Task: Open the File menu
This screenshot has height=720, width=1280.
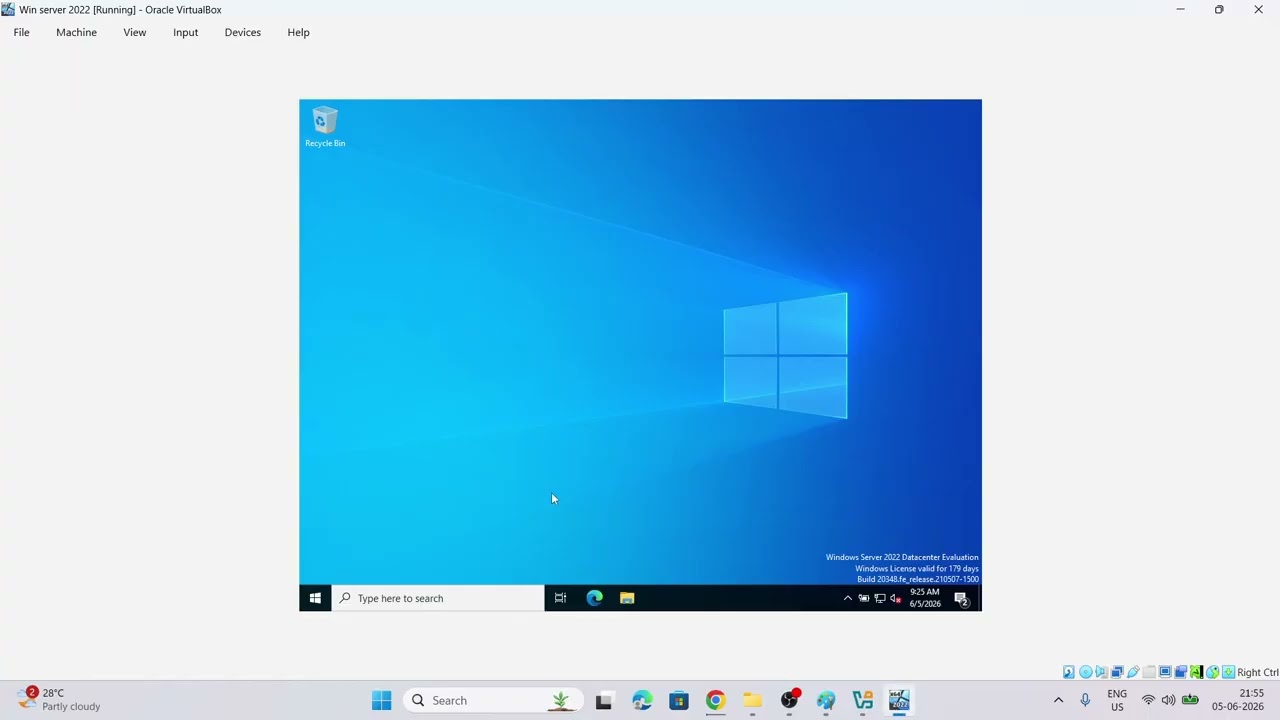Action: 21,32
